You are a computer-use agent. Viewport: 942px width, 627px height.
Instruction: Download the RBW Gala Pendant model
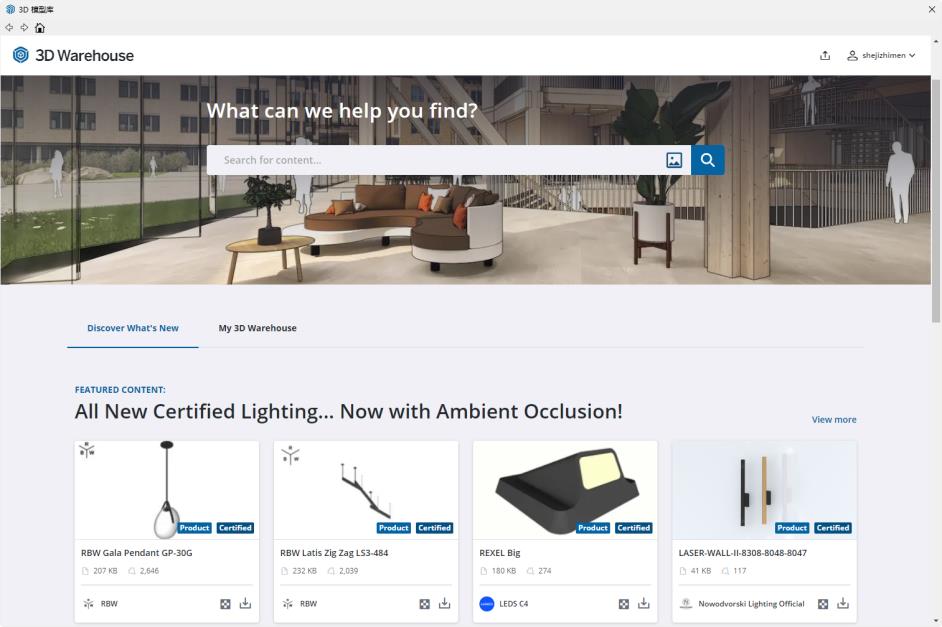245,603
